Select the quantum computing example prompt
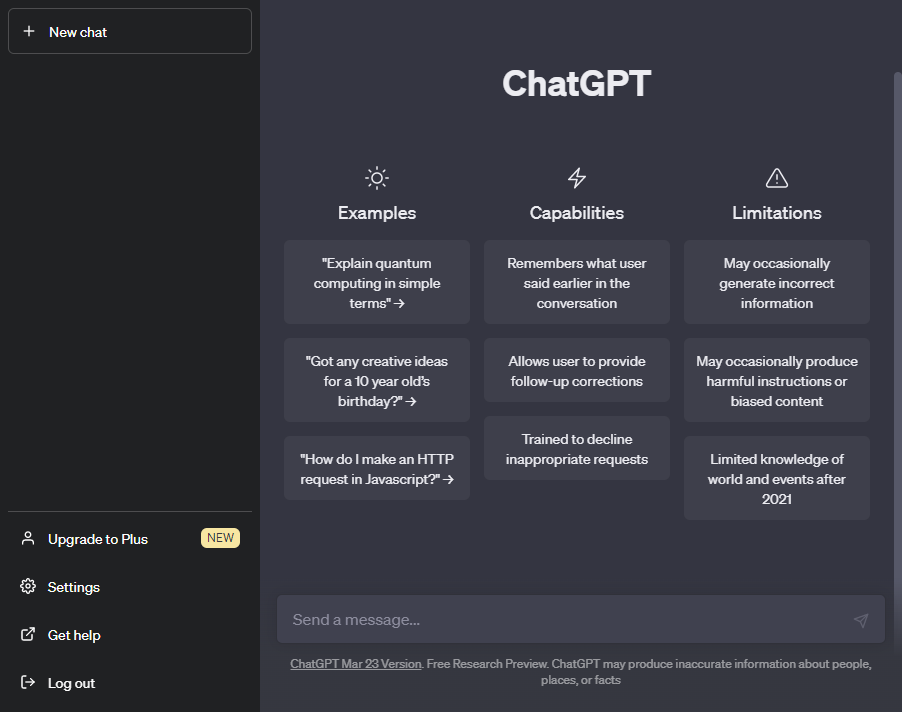Viewport: 902px width, 712px height. click(x=376, y=282)
